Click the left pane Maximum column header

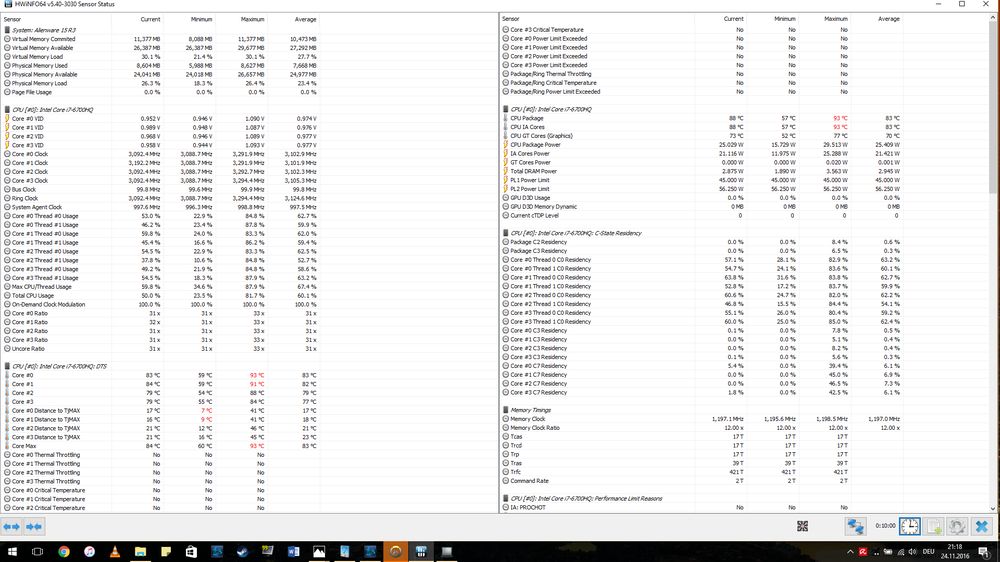pyautogui.click(x=252, y=19)
